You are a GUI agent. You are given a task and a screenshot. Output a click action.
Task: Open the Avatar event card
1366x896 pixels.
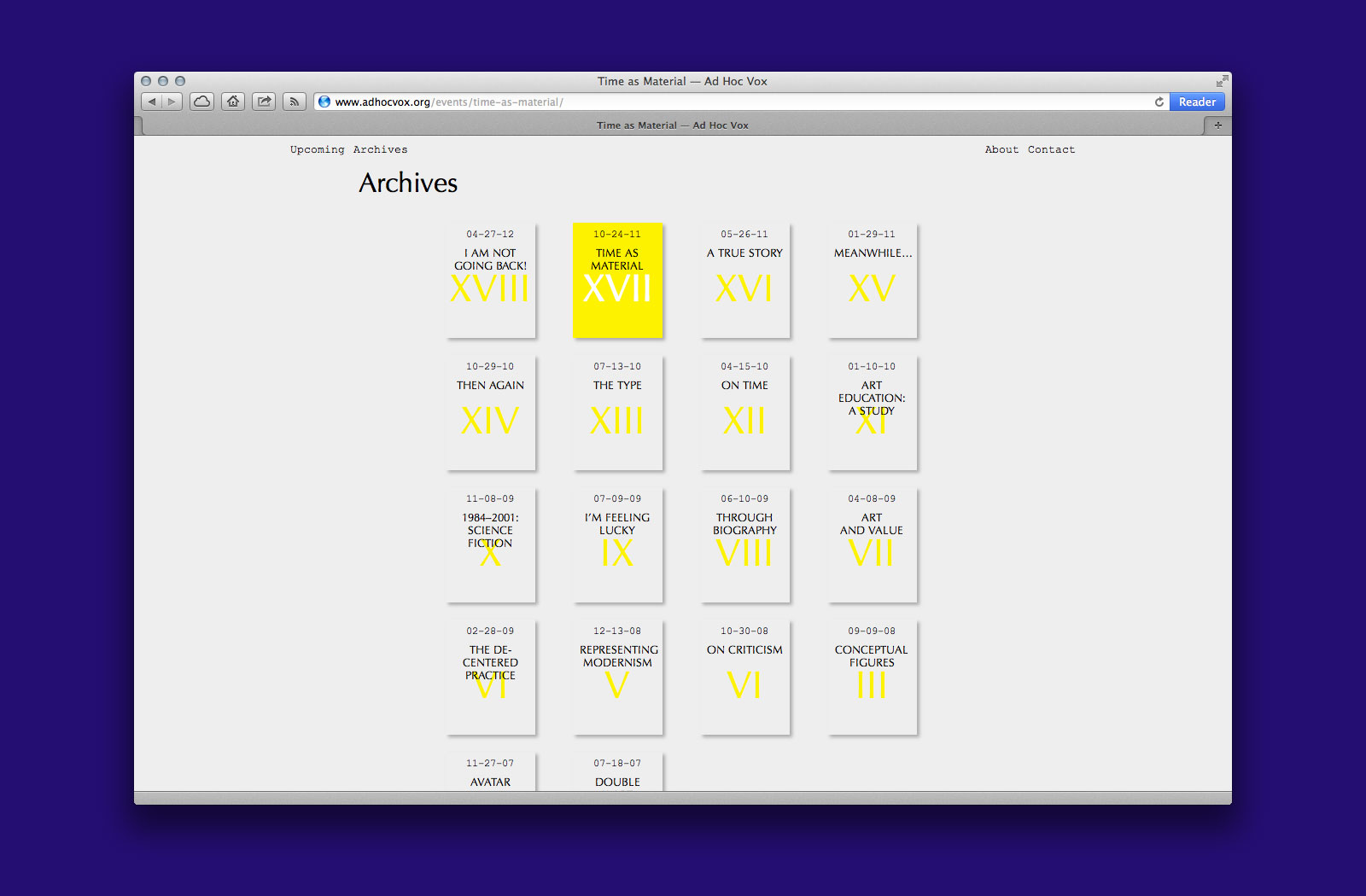(490, 772)
